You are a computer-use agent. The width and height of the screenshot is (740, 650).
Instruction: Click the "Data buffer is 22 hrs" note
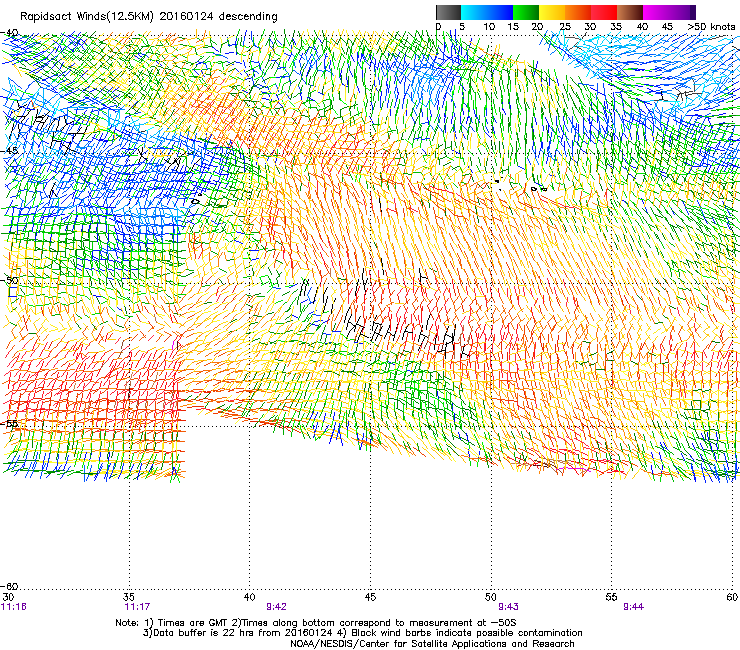coord(205,633)
